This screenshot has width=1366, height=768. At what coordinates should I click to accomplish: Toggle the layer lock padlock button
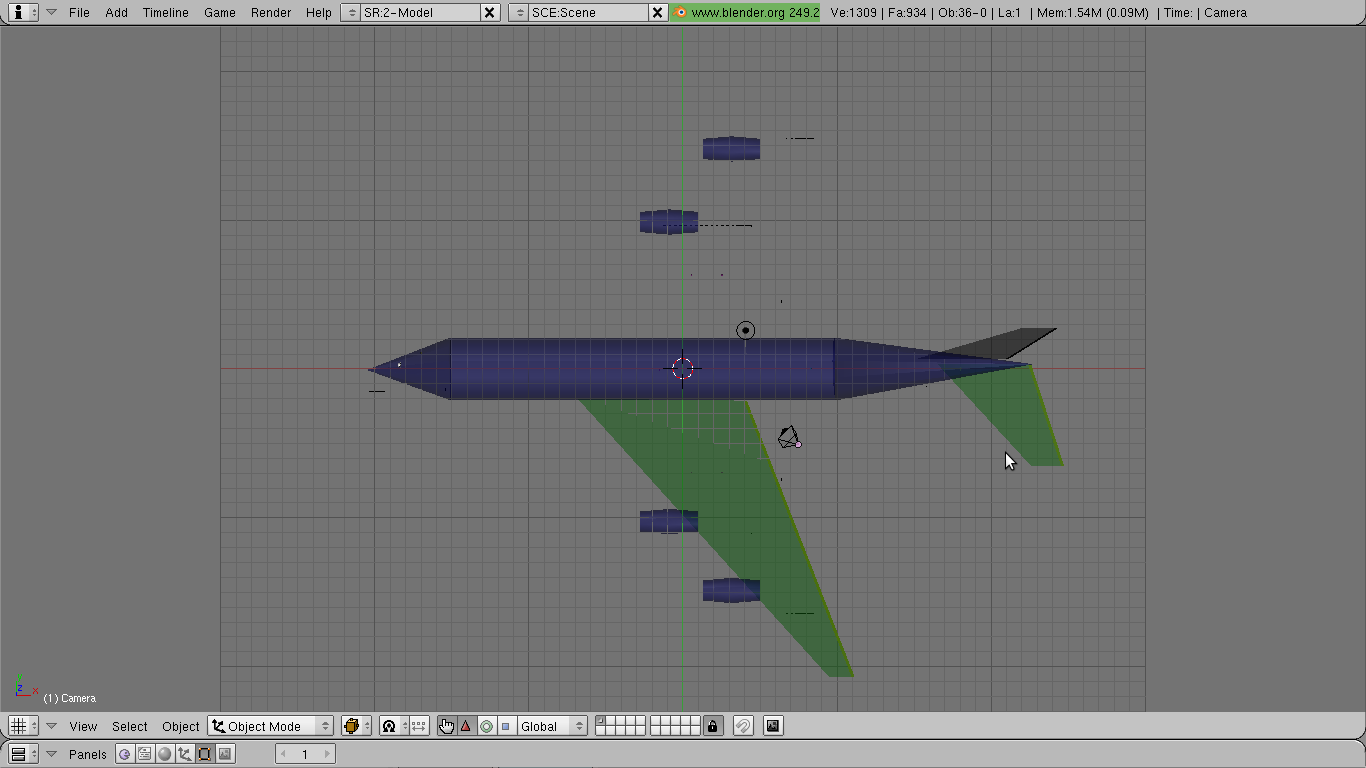(x=712, y=726)
